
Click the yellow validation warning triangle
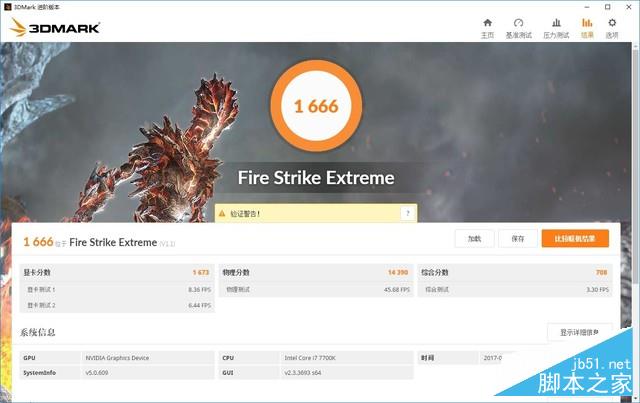click(222, 213)
